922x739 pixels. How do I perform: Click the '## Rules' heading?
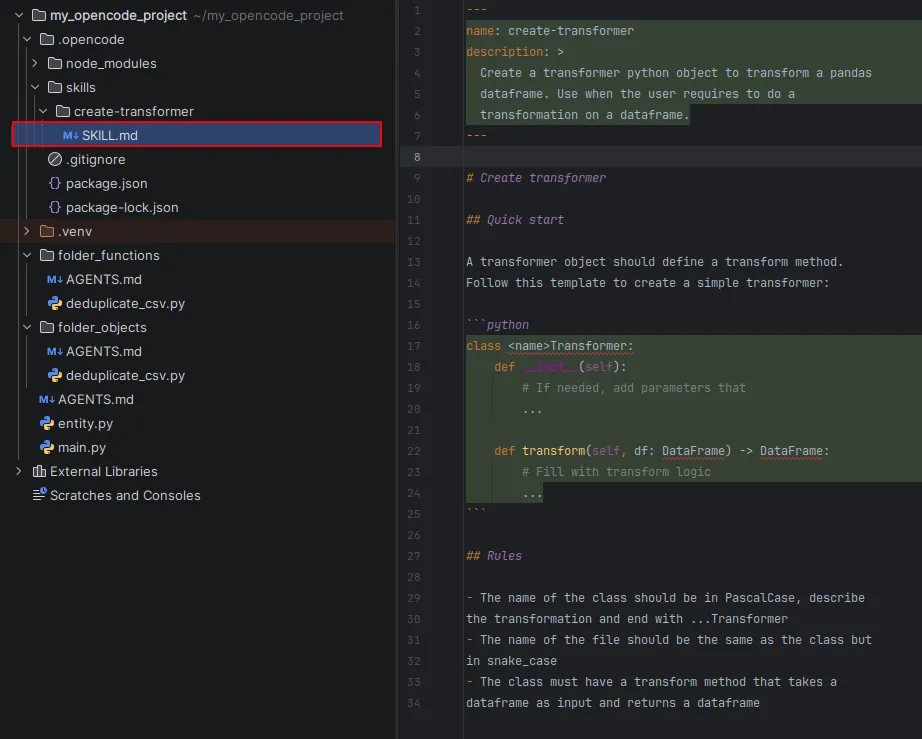click(x=494, y=556)
